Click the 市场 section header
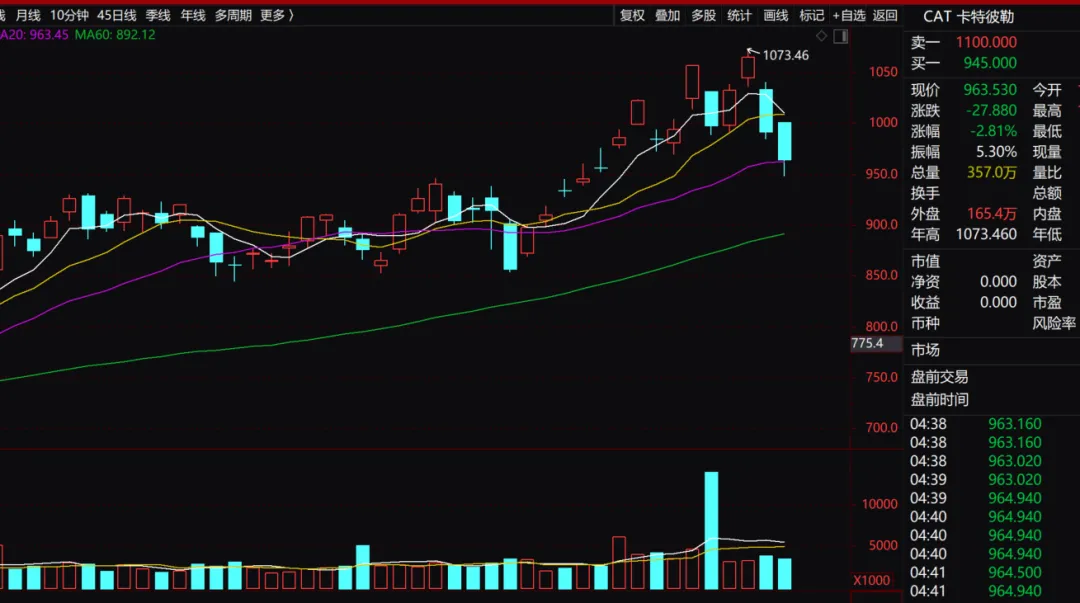This screenshot has width=1080, height=603. tap(925, 350)
